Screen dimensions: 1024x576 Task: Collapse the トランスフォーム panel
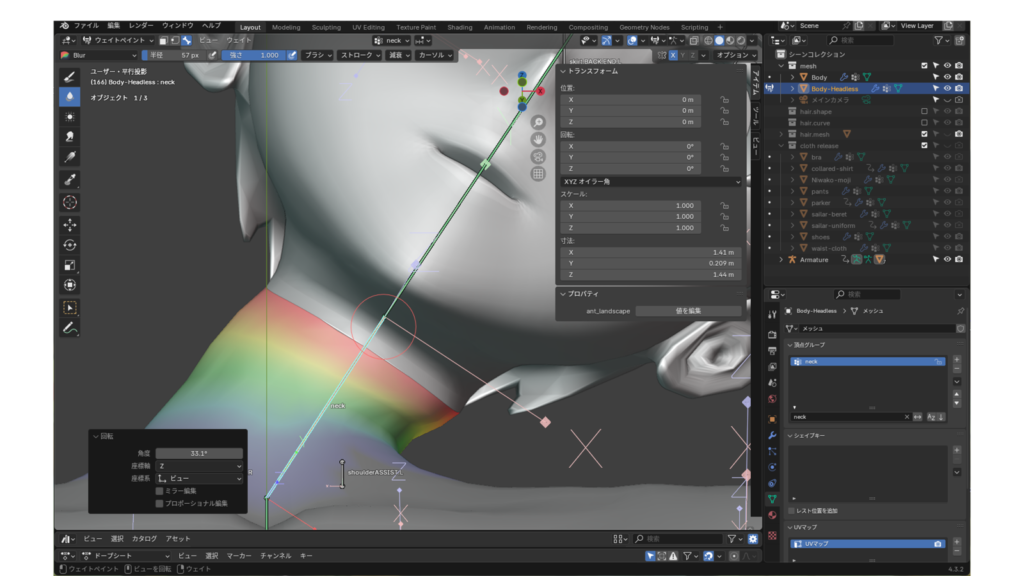(x=563, y=71)
